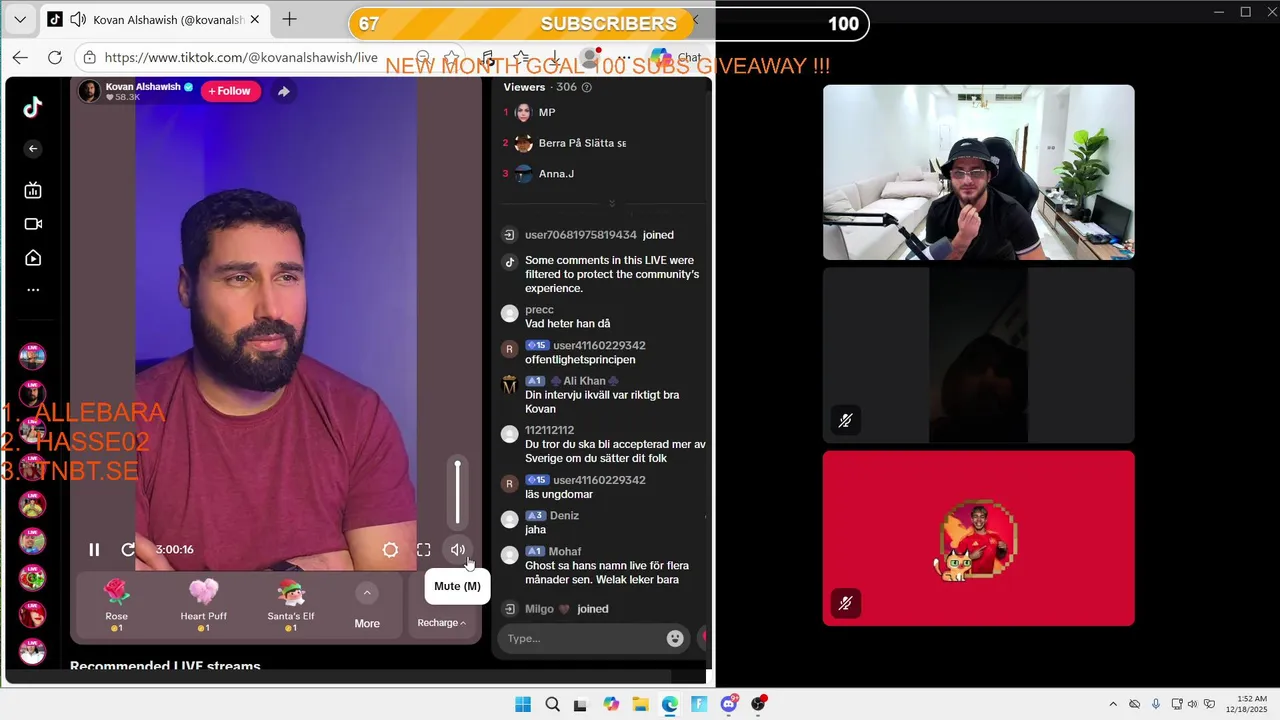
Task: Select the Kovan Alshawish browser tab
Action: [155, 20]
